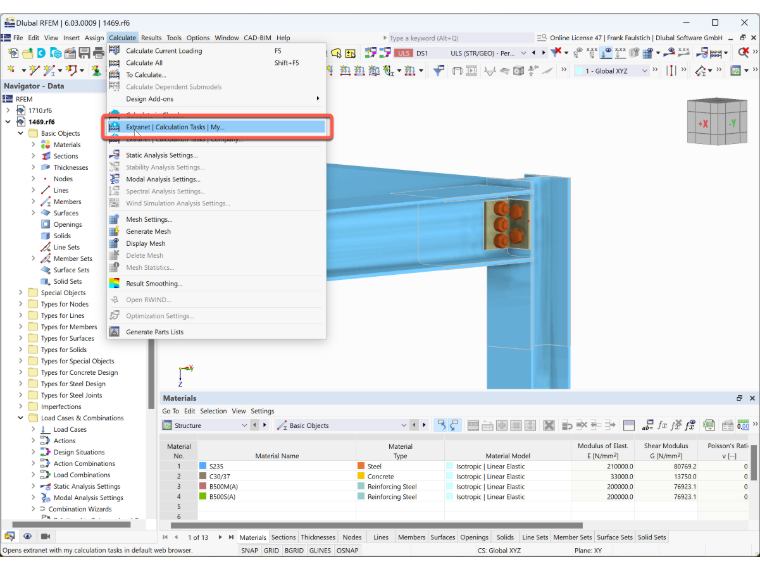Click the yellow comment bubble toolbar icon
Screen dimensions: 760x570
pyautogui.click(x=336, y=53)
